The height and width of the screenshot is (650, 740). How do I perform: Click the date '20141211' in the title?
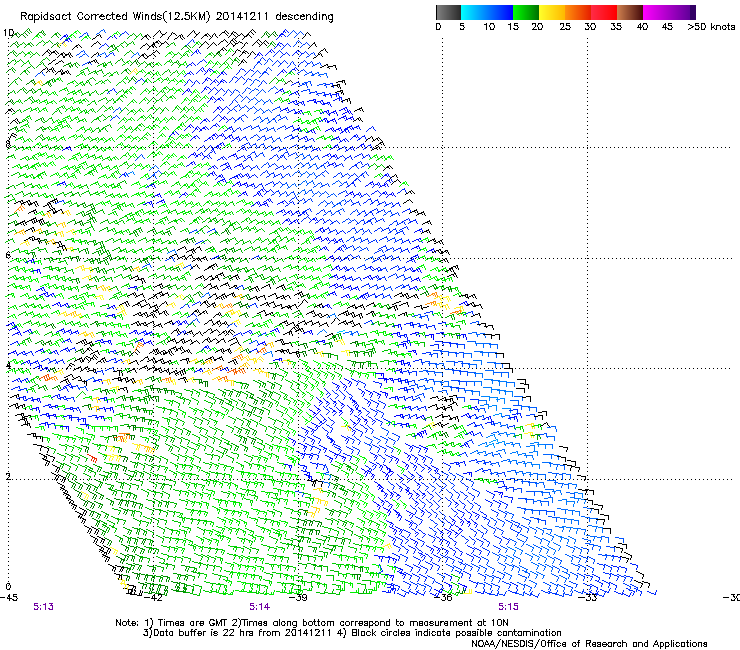tap(242, 17)
